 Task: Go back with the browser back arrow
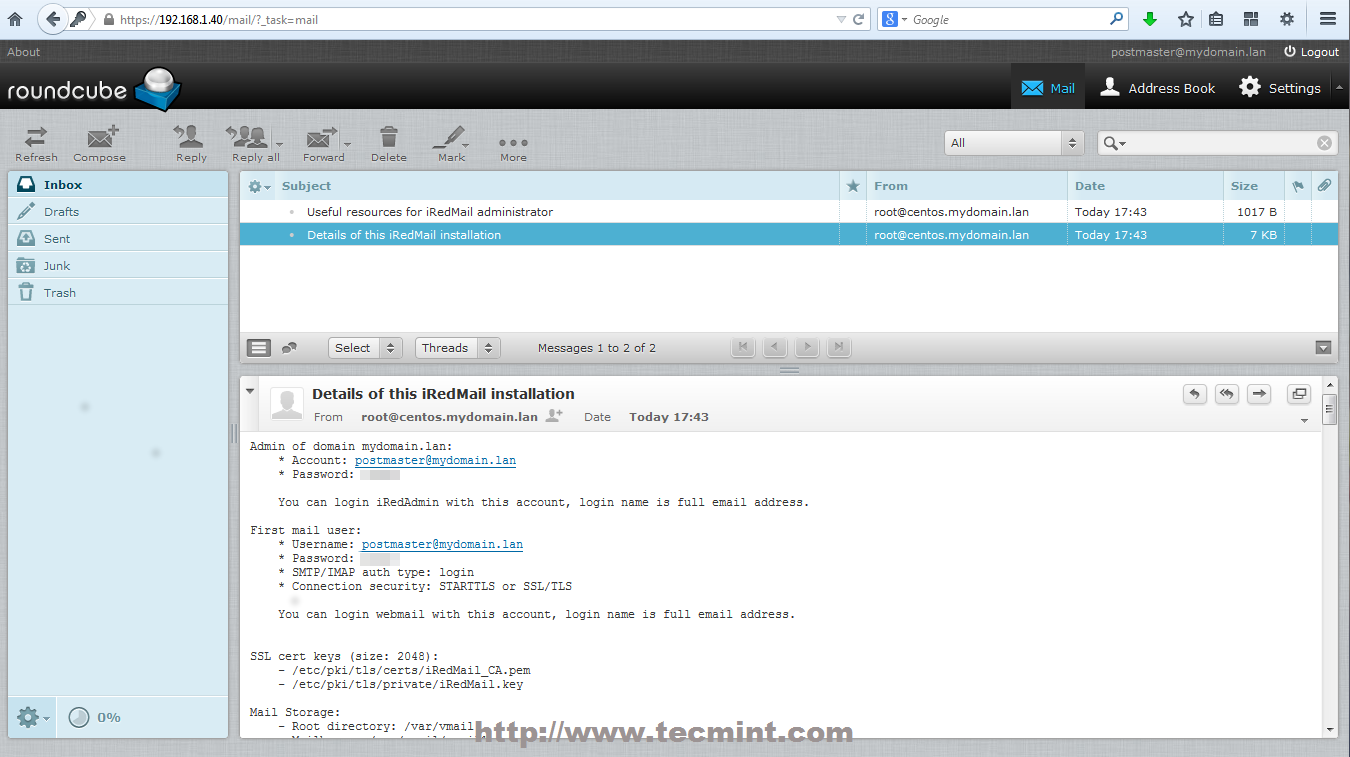[53, 19]
